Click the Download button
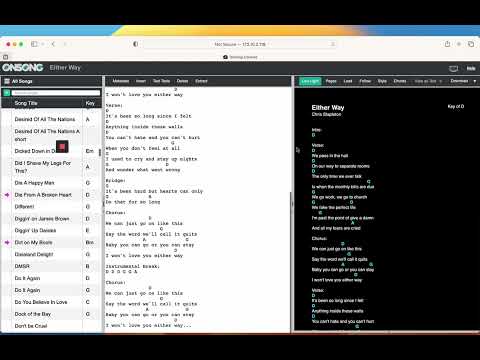The width and height of the screenshot is (480, 360). [459, 81]
